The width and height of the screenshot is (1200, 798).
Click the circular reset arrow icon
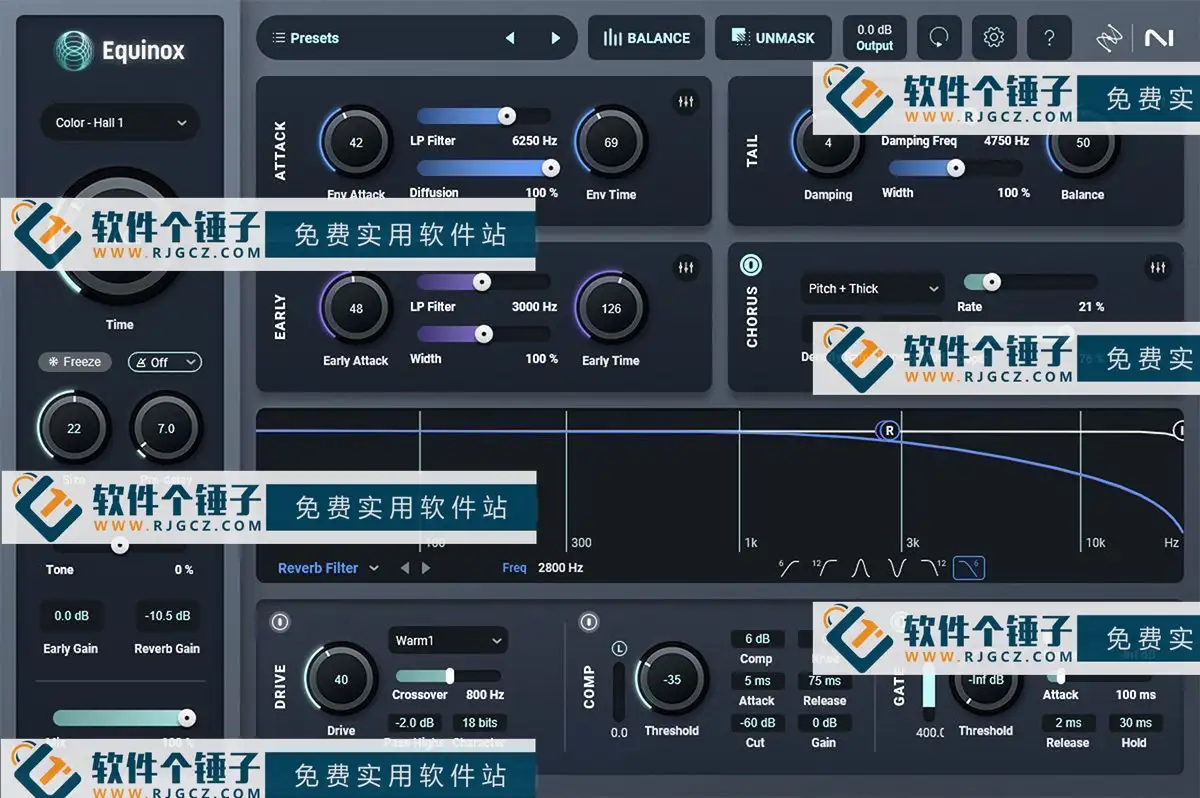[938, 38]
